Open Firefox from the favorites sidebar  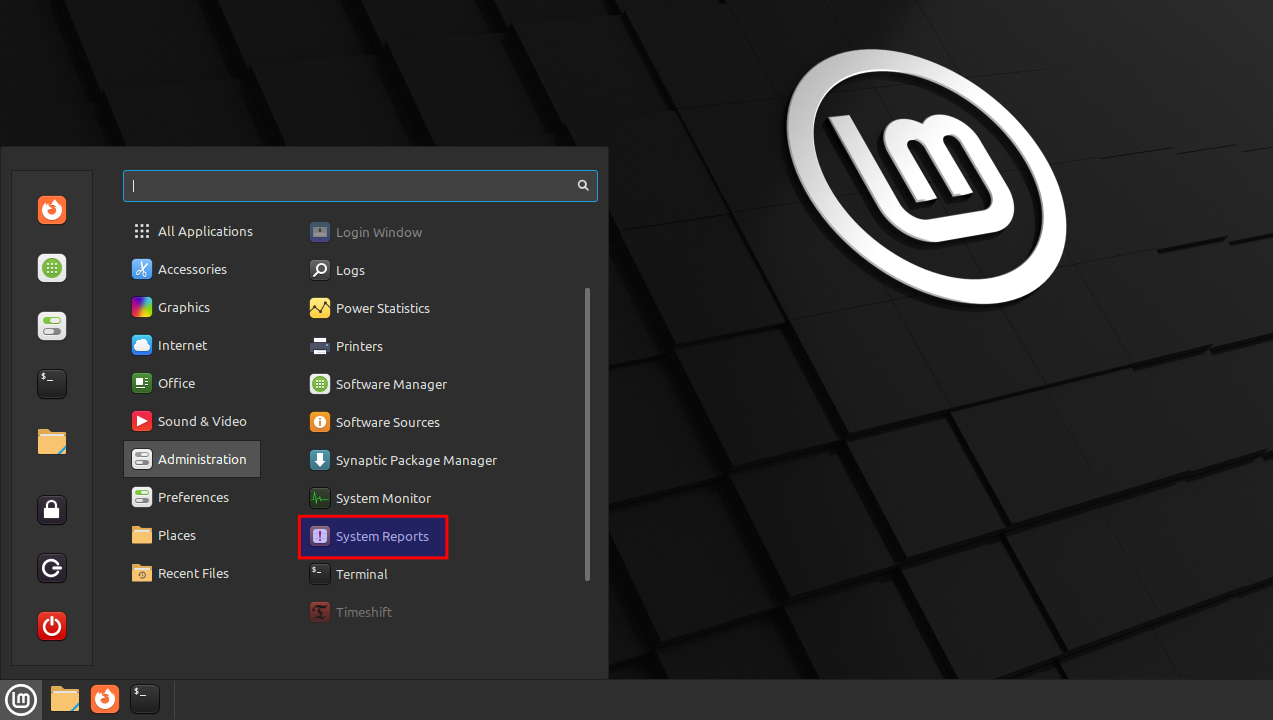pos(52,210)
